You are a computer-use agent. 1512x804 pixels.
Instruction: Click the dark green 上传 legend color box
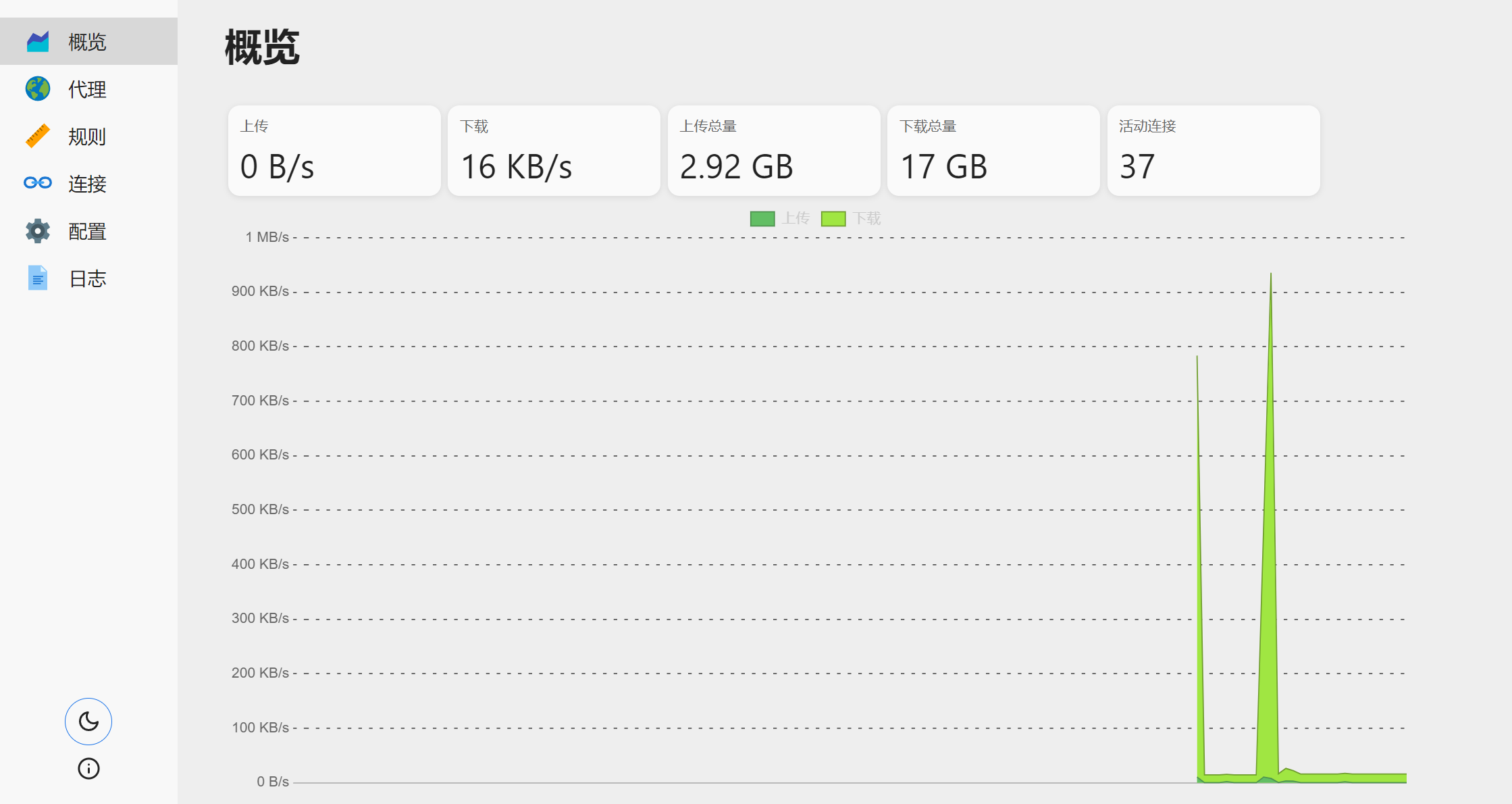(x=762, y=219)
